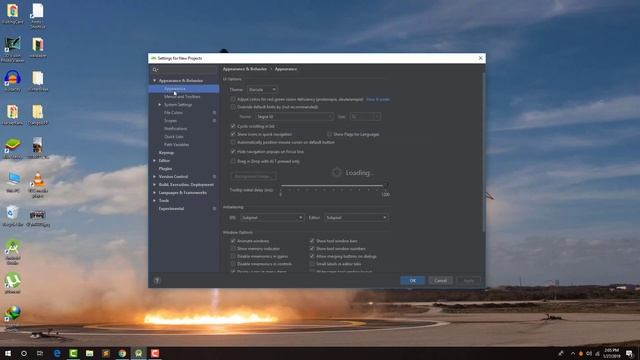Click Settings dialog vertical scrollbar
640x360 pixels.
(484, 151)
